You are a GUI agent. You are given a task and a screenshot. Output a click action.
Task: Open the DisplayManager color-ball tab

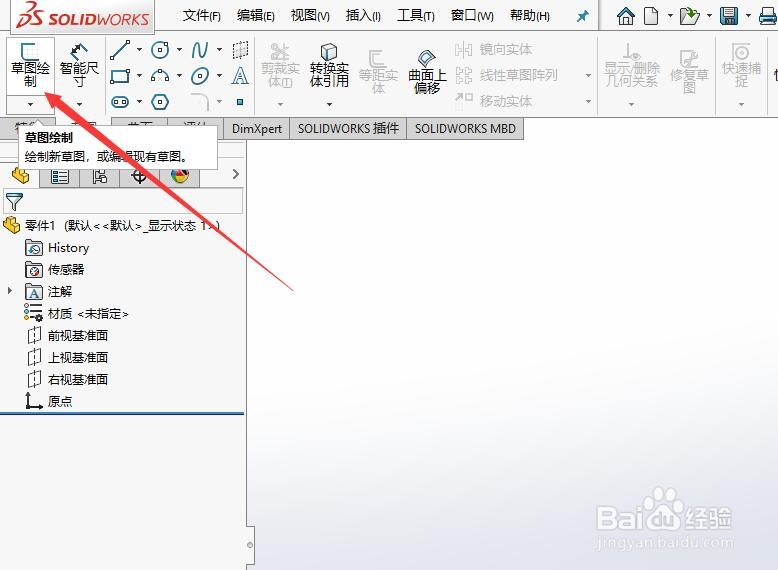coord(180,177)
